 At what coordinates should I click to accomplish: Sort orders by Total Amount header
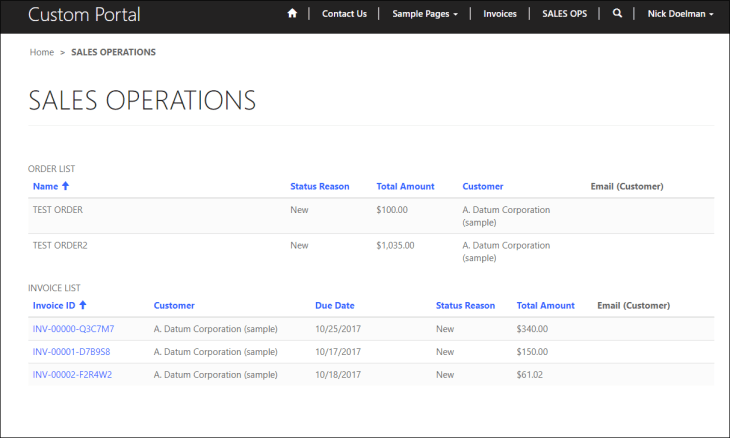[x=405, y=186]
